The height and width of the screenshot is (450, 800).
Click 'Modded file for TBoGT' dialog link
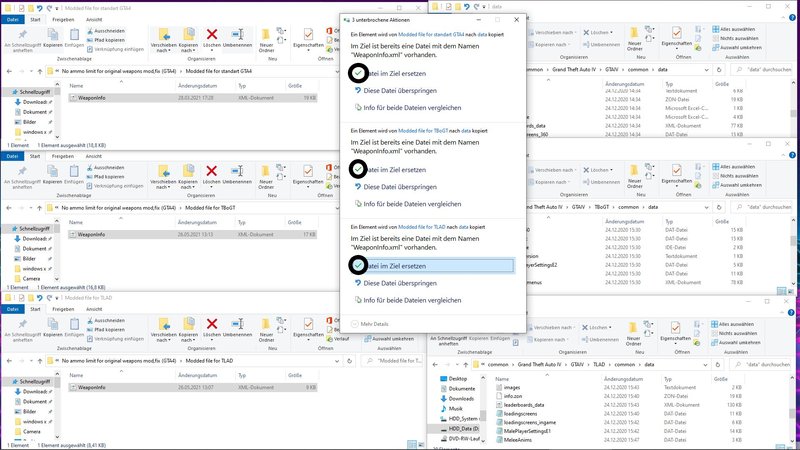pos(423,131)
